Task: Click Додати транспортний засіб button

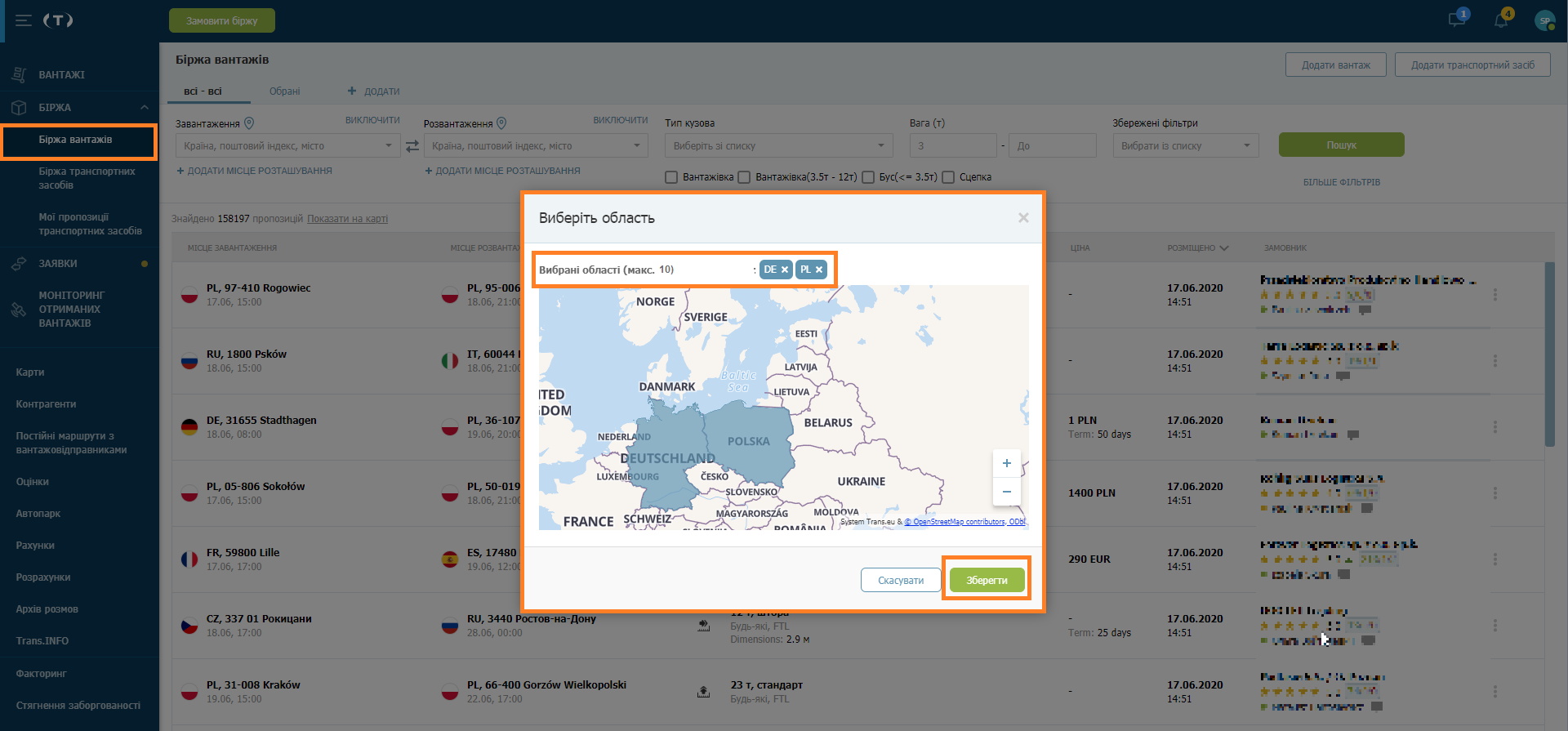Action: pyautogui.click(x=1472, y=65)
